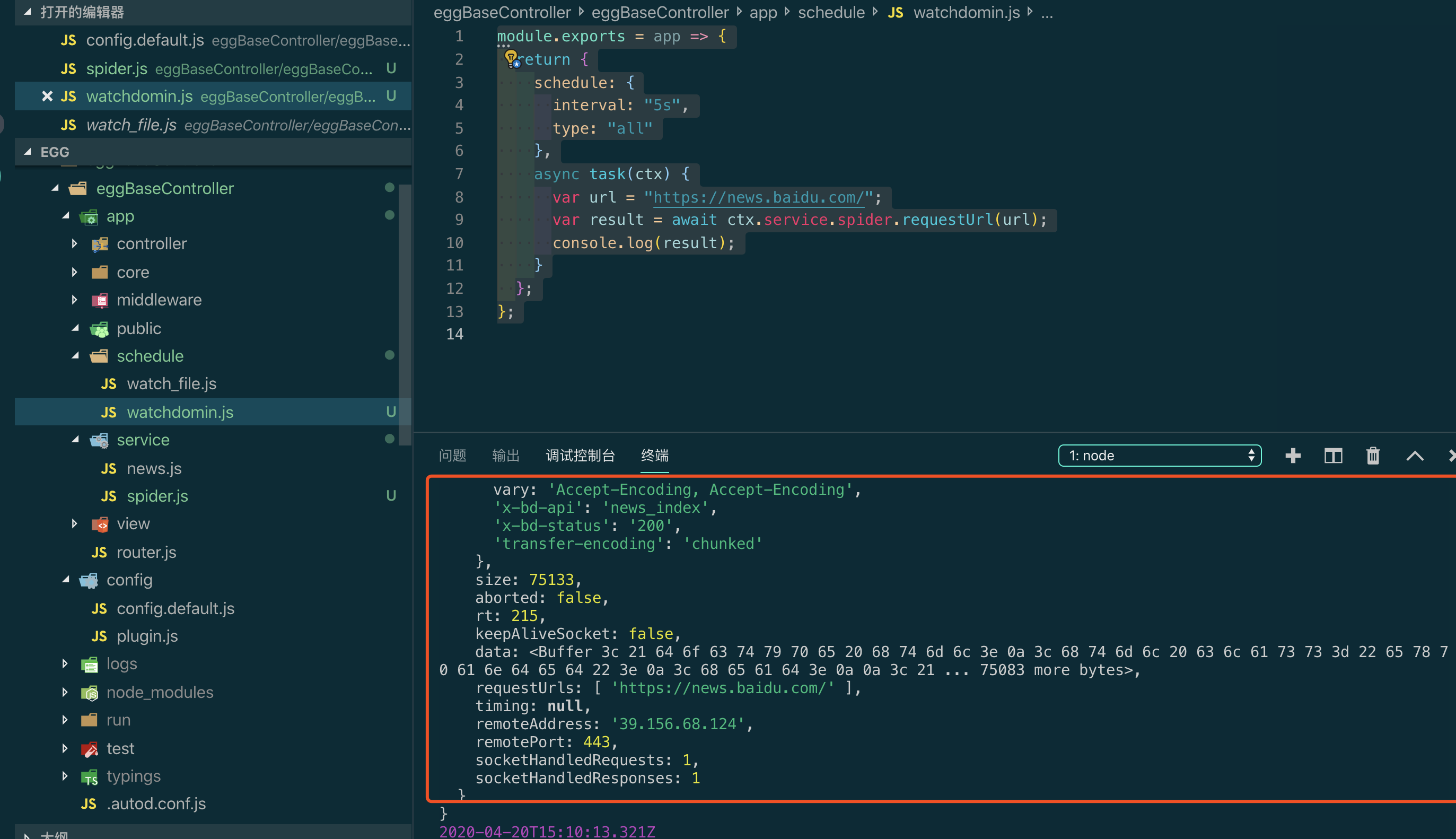
Task: Expand the node_modules folder
Action: (x=65, y=692)
